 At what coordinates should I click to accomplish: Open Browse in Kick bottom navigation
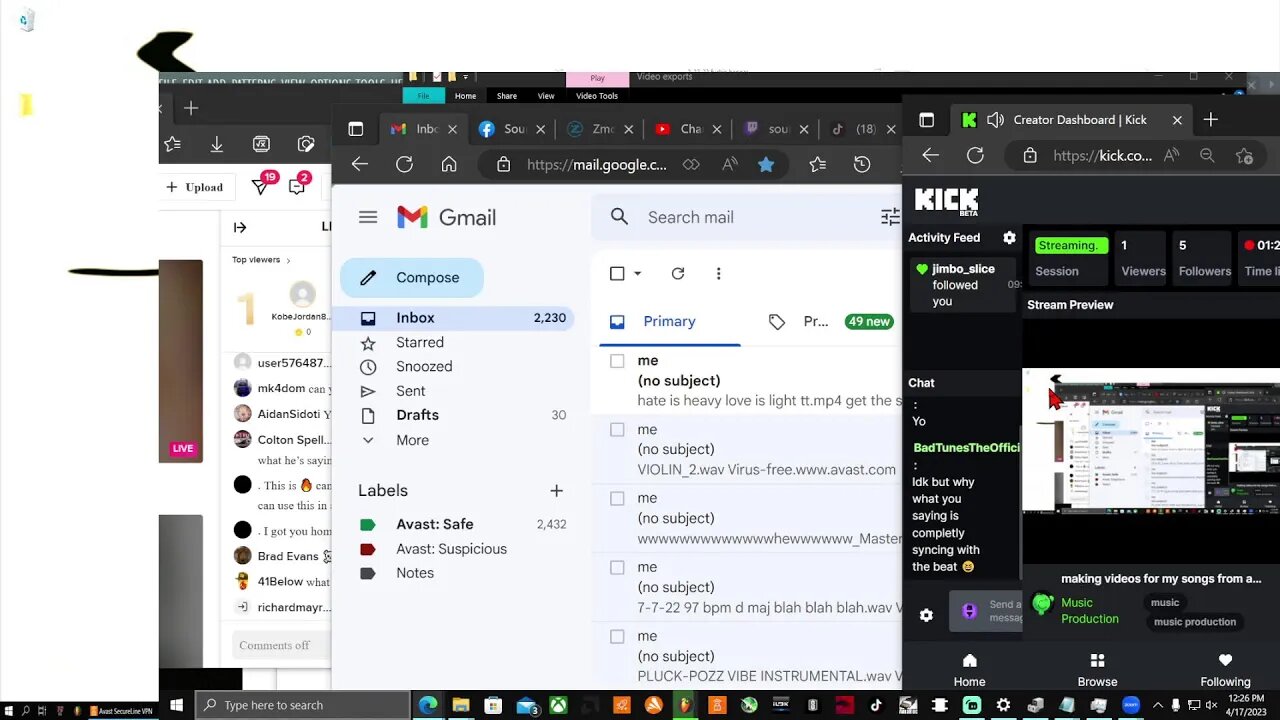point(1097,670)
